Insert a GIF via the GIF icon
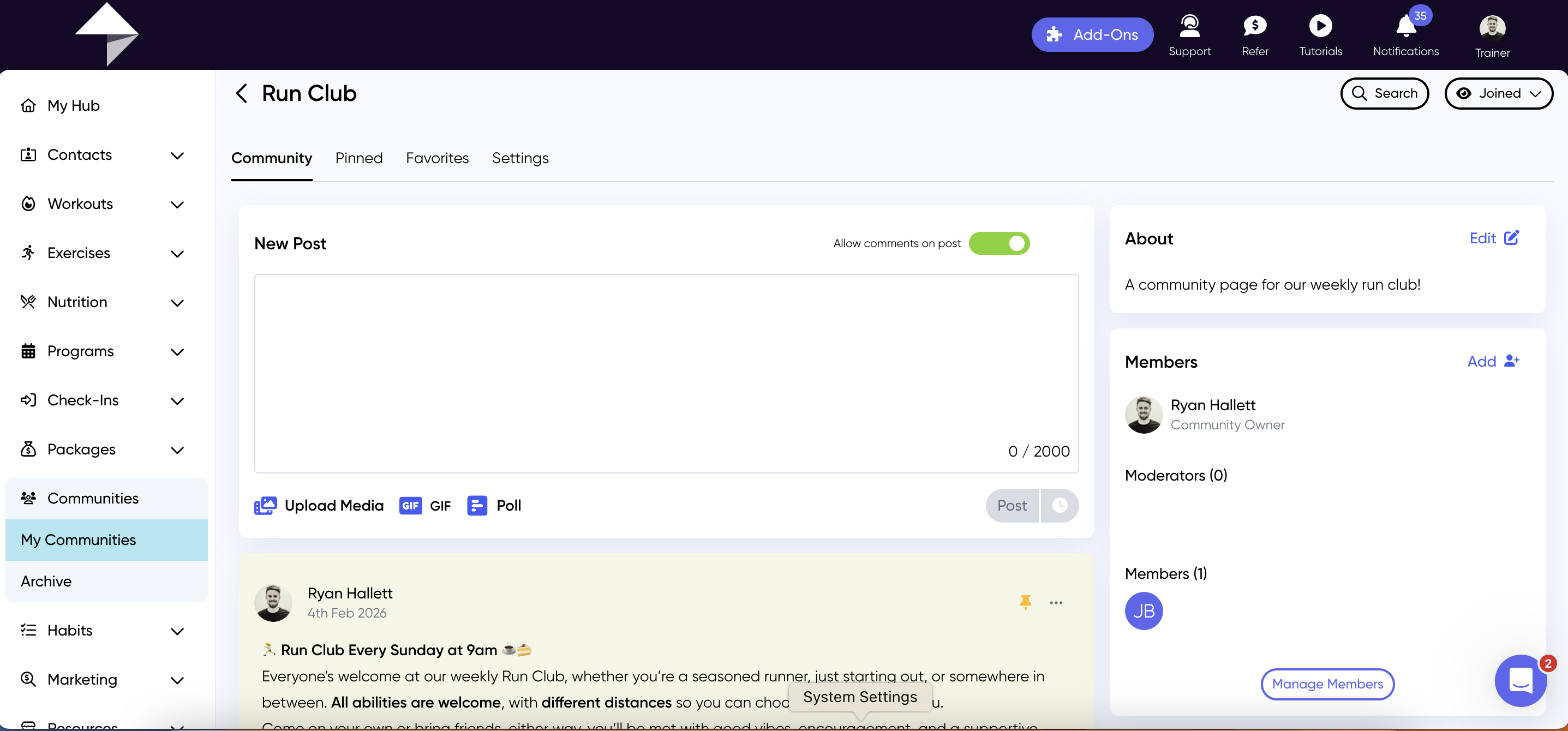 (x=411, y=506)
